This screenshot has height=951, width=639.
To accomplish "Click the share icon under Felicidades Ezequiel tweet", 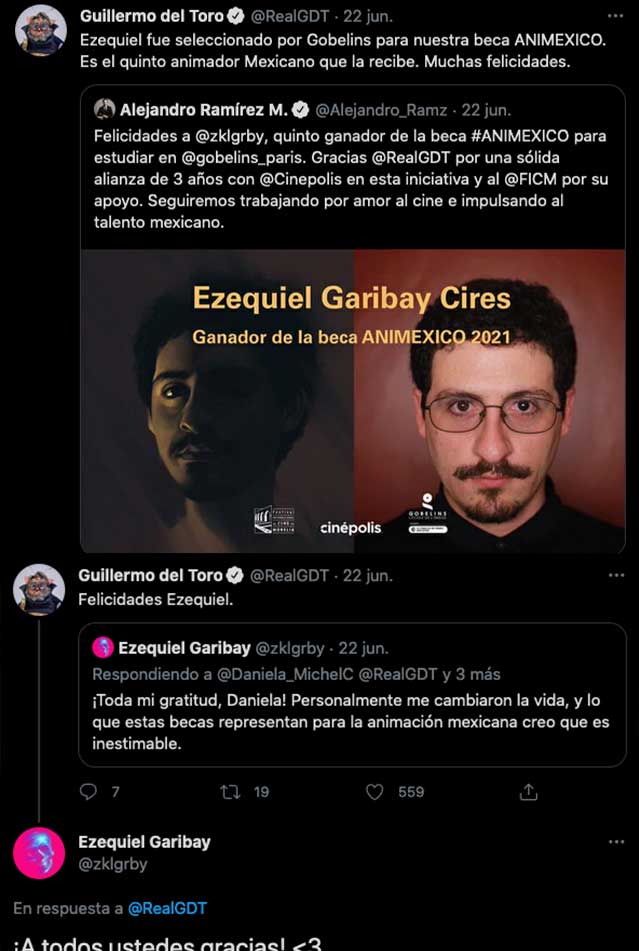I will [x=529, y=791].
